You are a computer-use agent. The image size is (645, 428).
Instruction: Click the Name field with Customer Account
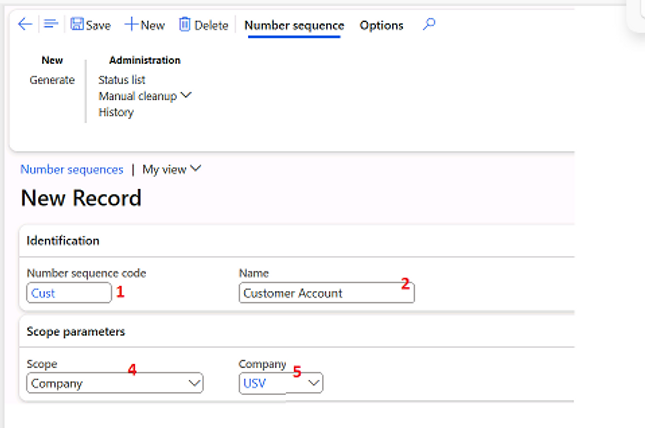pos(326,293)
